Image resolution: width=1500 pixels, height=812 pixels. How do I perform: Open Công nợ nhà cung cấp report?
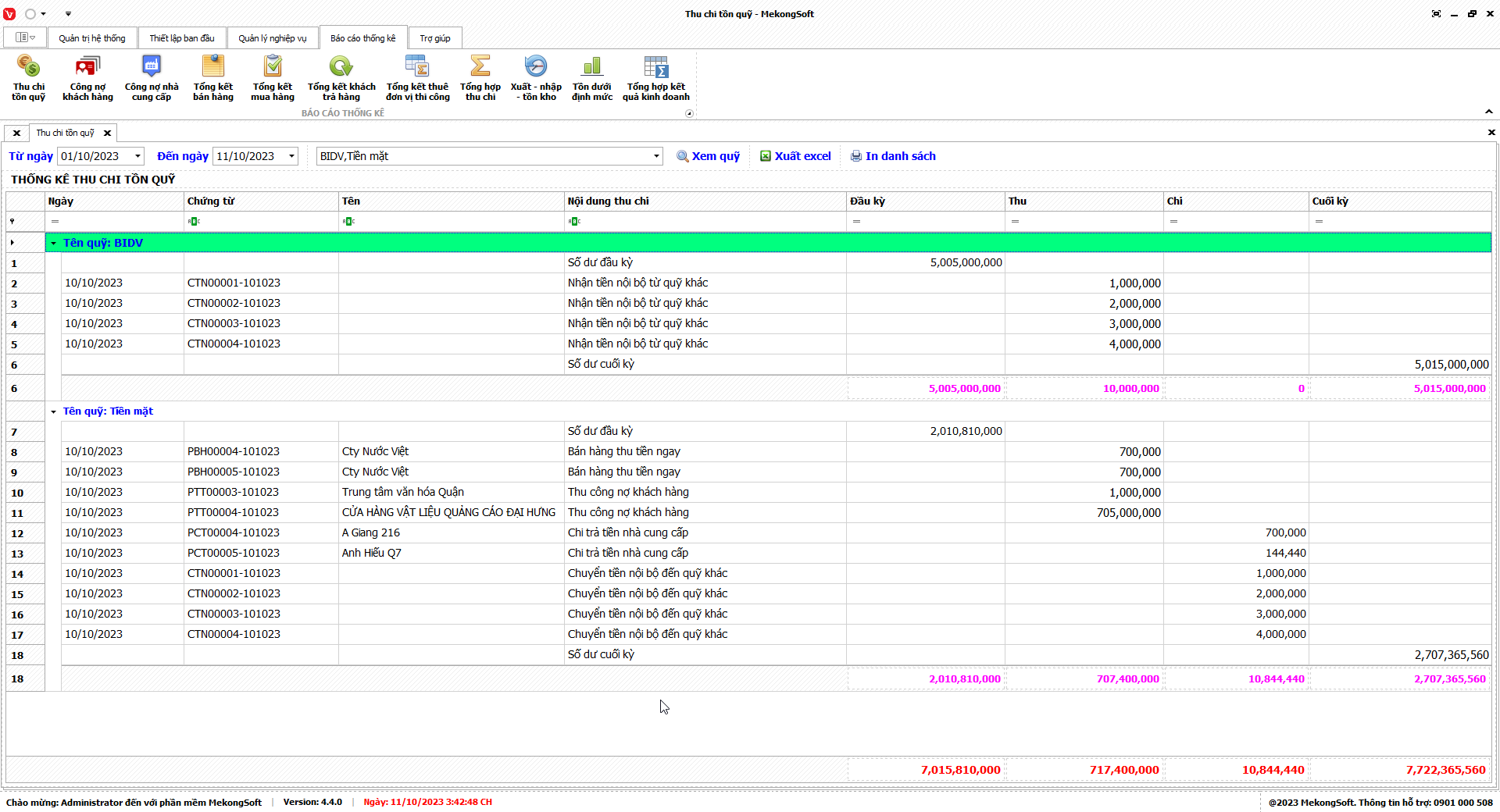point(152,76)
